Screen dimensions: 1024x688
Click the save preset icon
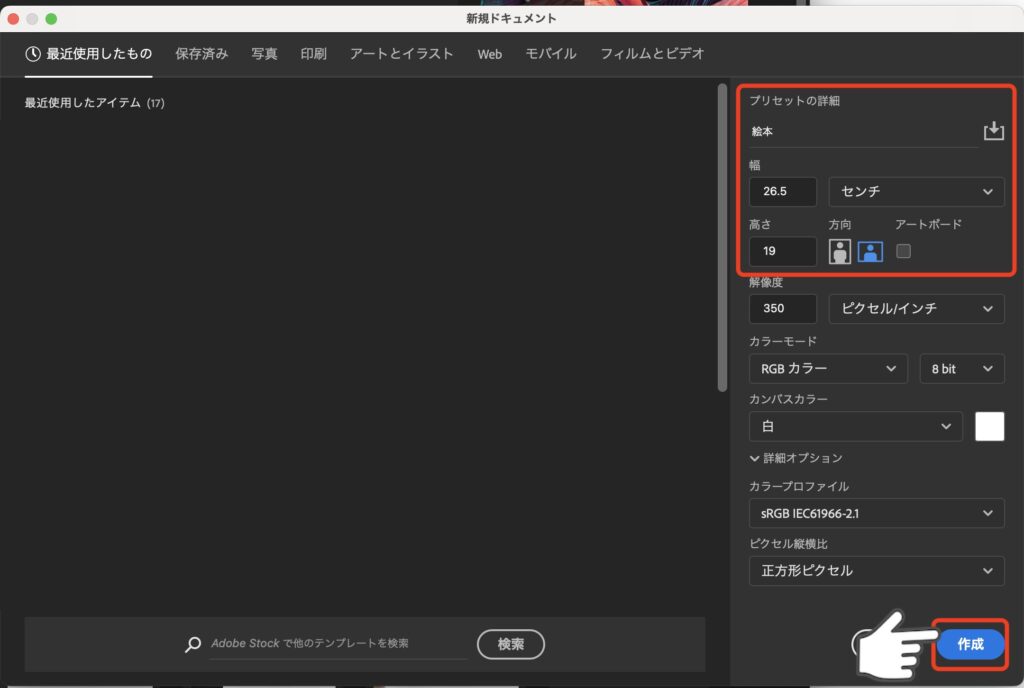click(x=993, y=131)
